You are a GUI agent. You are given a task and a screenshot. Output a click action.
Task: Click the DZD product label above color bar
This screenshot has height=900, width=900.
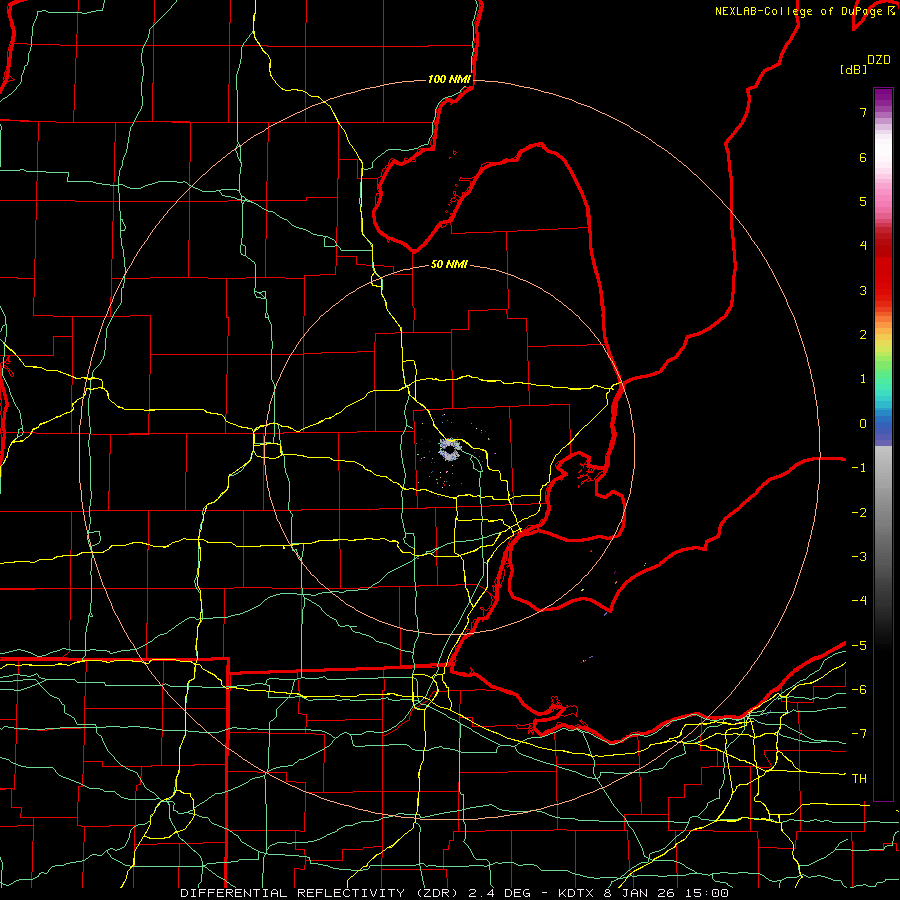click(878, 60)
